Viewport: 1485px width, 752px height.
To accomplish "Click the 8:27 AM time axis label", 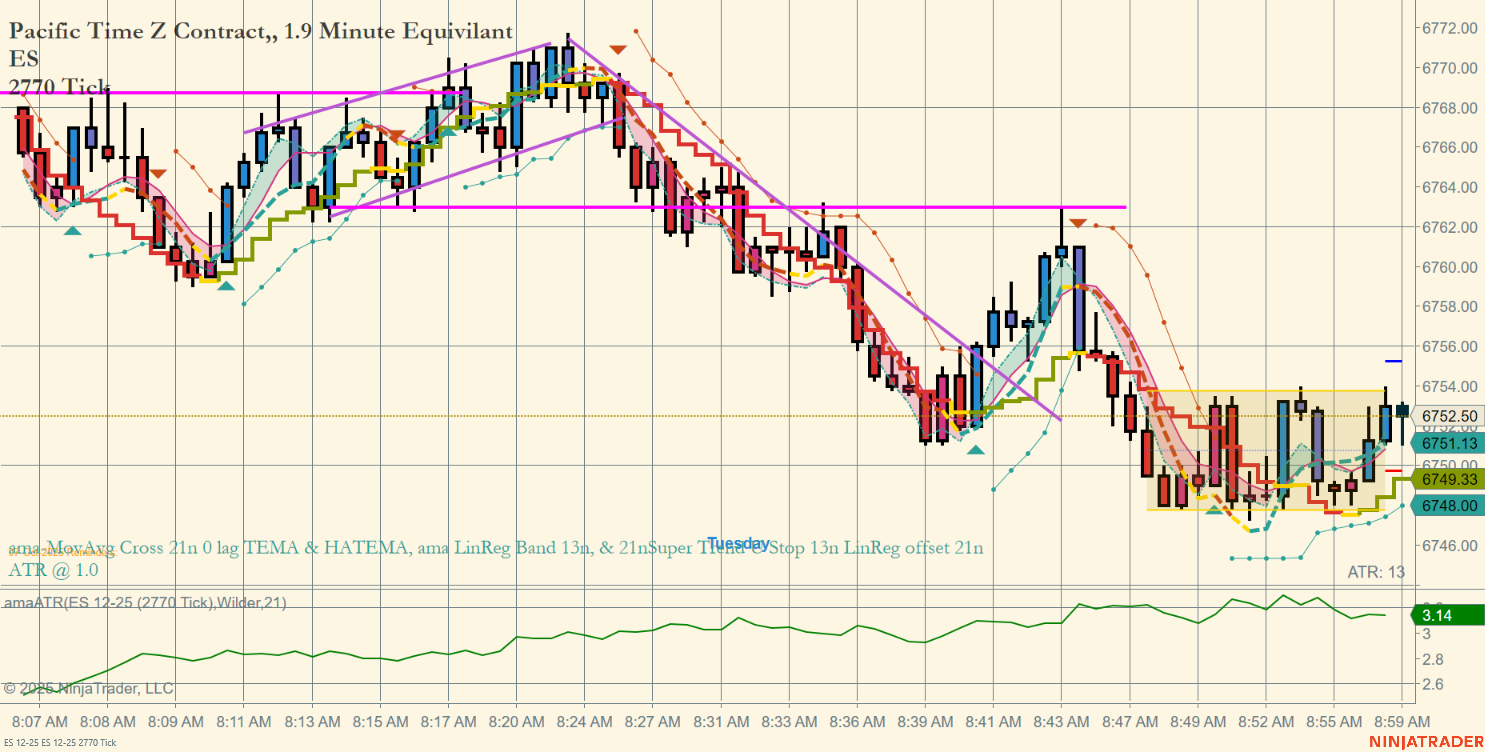I will [652, 721].
